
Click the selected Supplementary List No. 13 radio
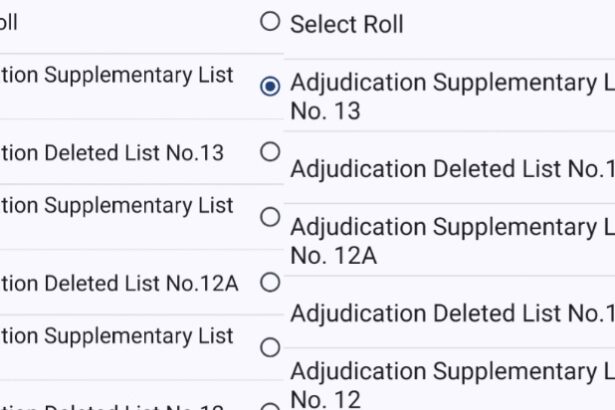[x=269, y=87]
